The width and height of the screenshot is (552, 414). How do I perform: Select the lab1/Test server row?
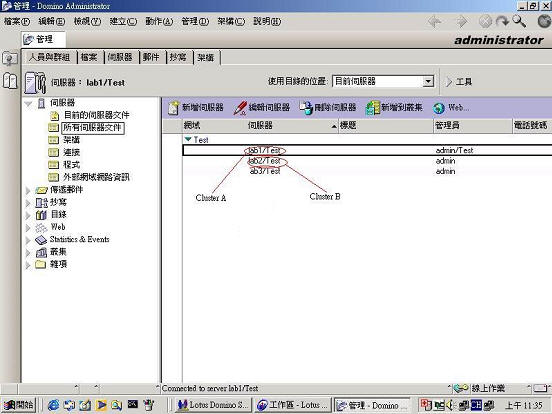pos(367,150)
